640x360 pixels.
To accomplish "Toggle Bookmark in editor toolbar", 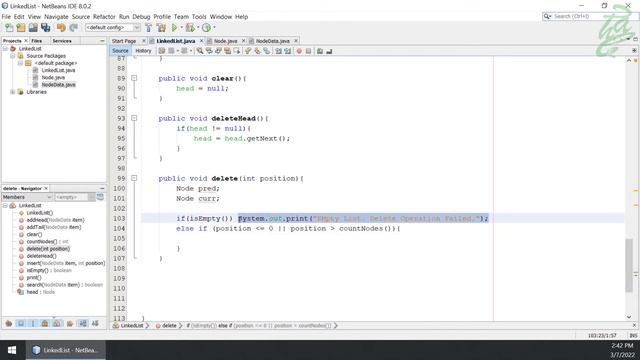I will point(267,51).
